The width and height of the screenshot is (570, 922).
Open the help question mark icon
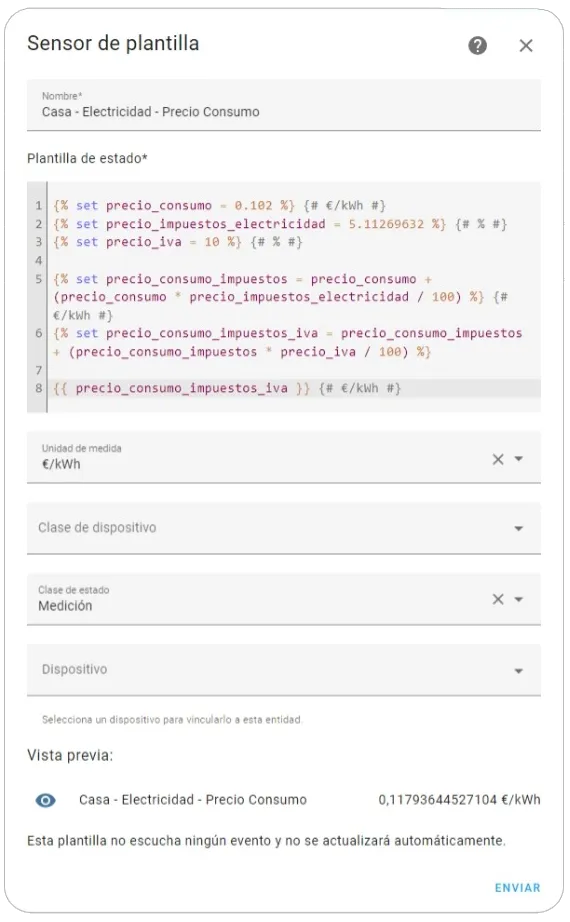pos(477,45)
